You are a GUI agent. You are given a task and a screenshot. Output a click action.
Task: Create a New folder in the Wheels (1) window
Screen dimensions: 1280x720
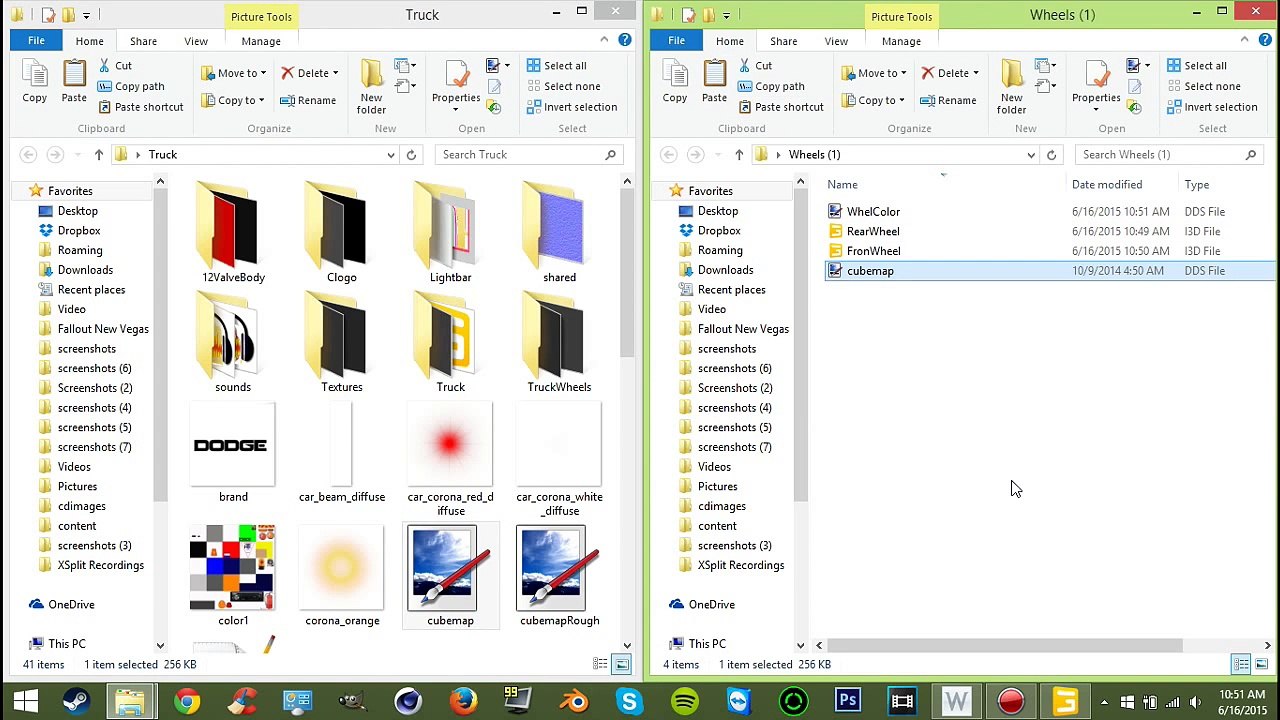(x=1011, y=86)
